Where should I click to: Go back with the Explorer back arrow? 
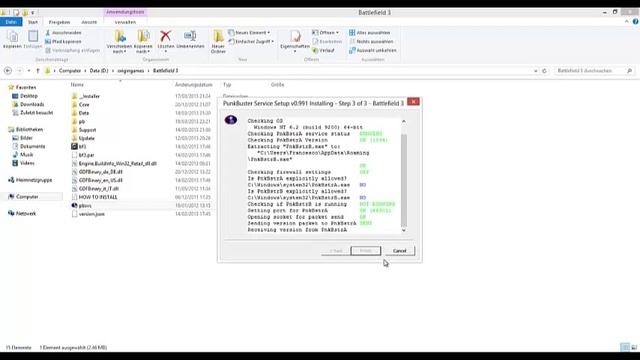8,71
